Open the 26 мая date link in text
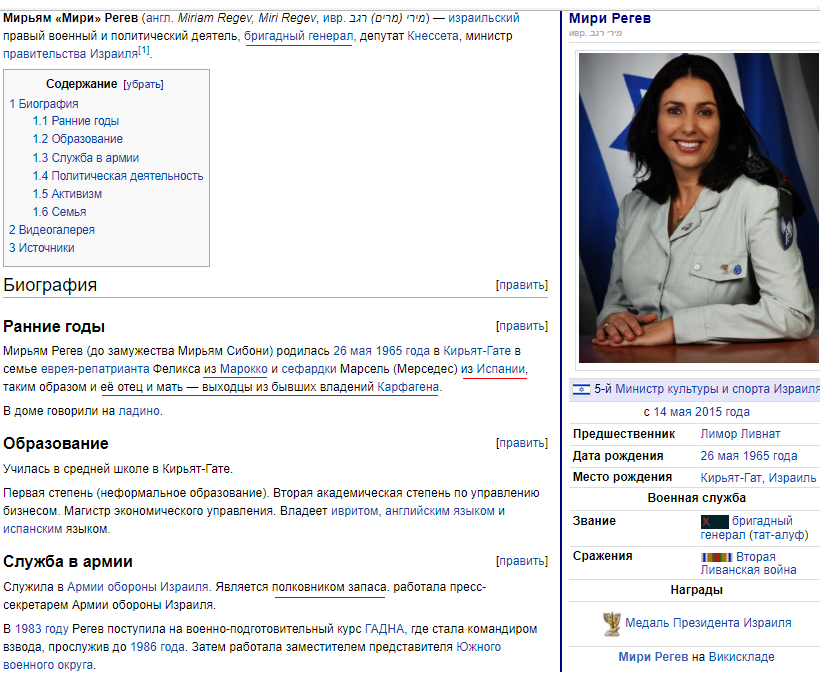This screenshot has width=820, height=683. pyautogui.click(x=352, y=351)
